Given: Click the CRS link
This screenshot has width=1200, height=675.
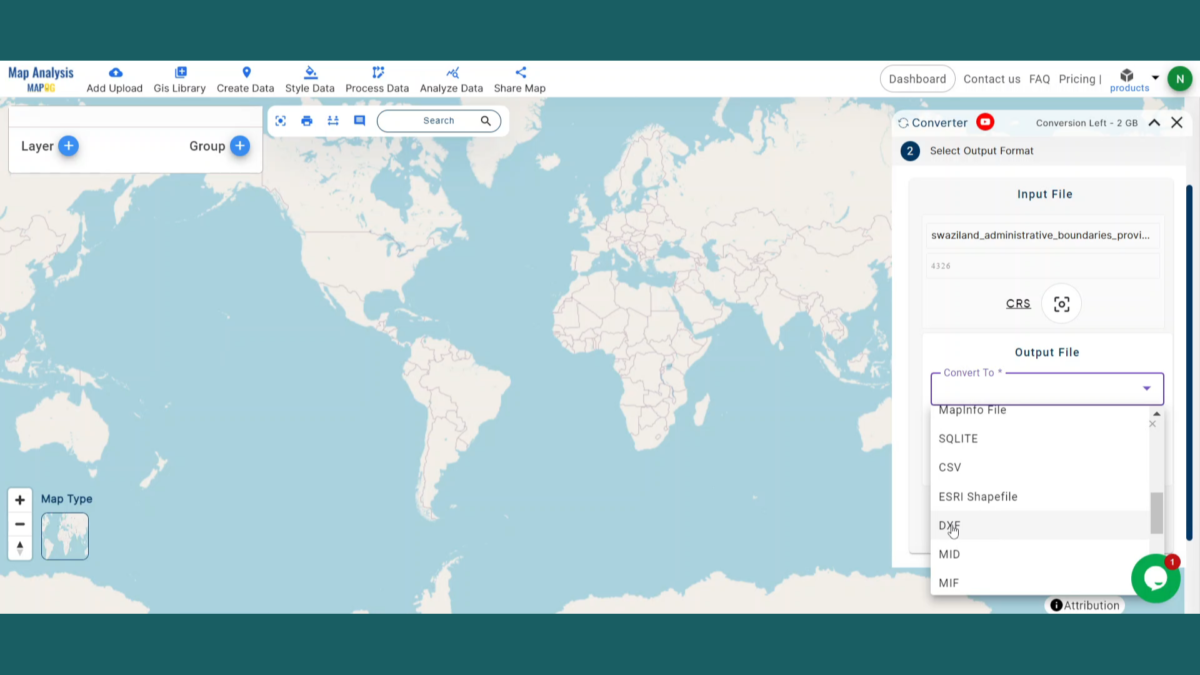Looking at the screenshot, I should pos(1018,304).
